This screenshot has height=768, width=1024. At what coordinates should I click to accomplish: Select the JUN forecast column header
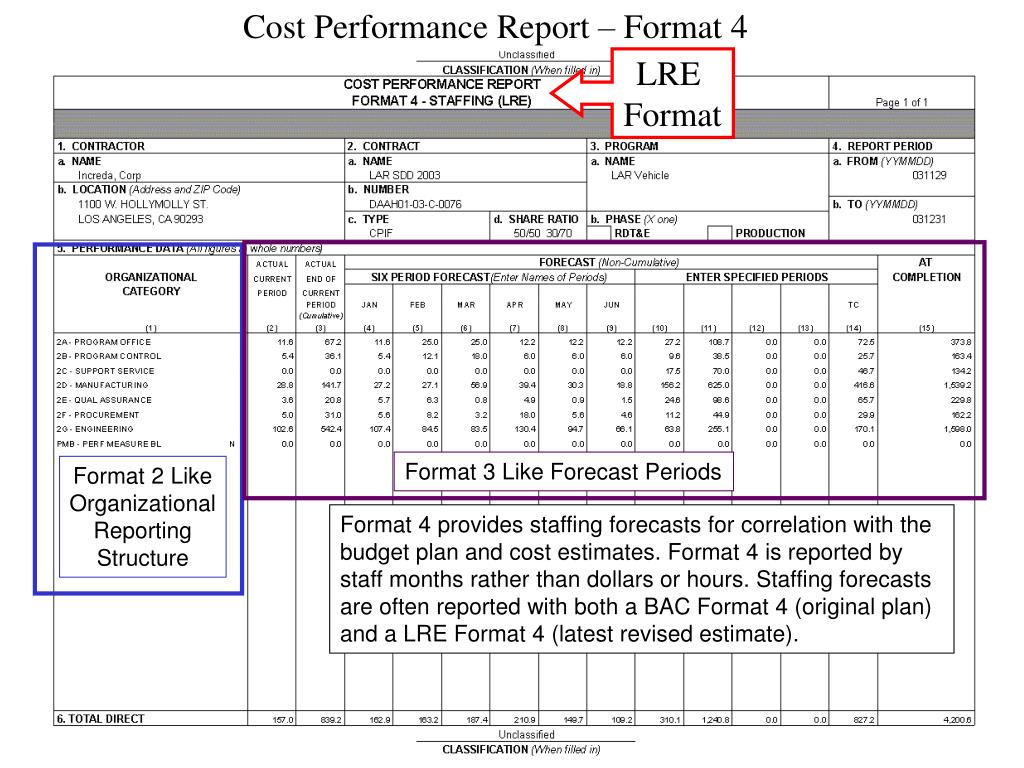coord(612,305)
